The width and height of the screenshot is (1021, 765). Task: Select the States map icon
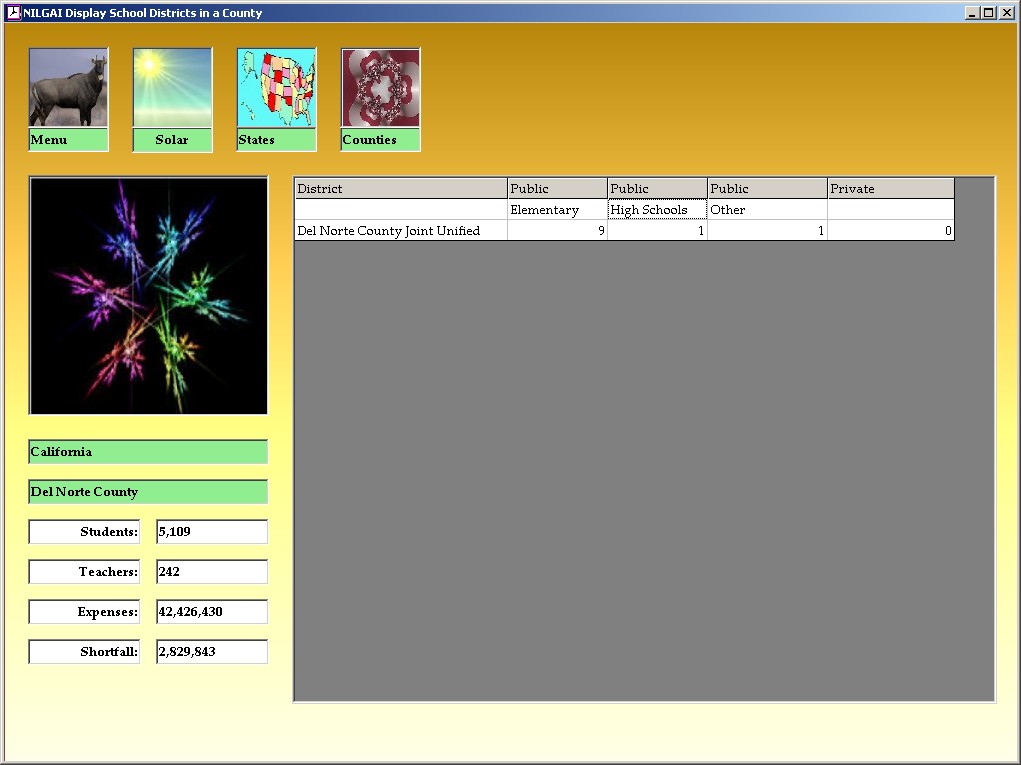[x=276, y=88]
